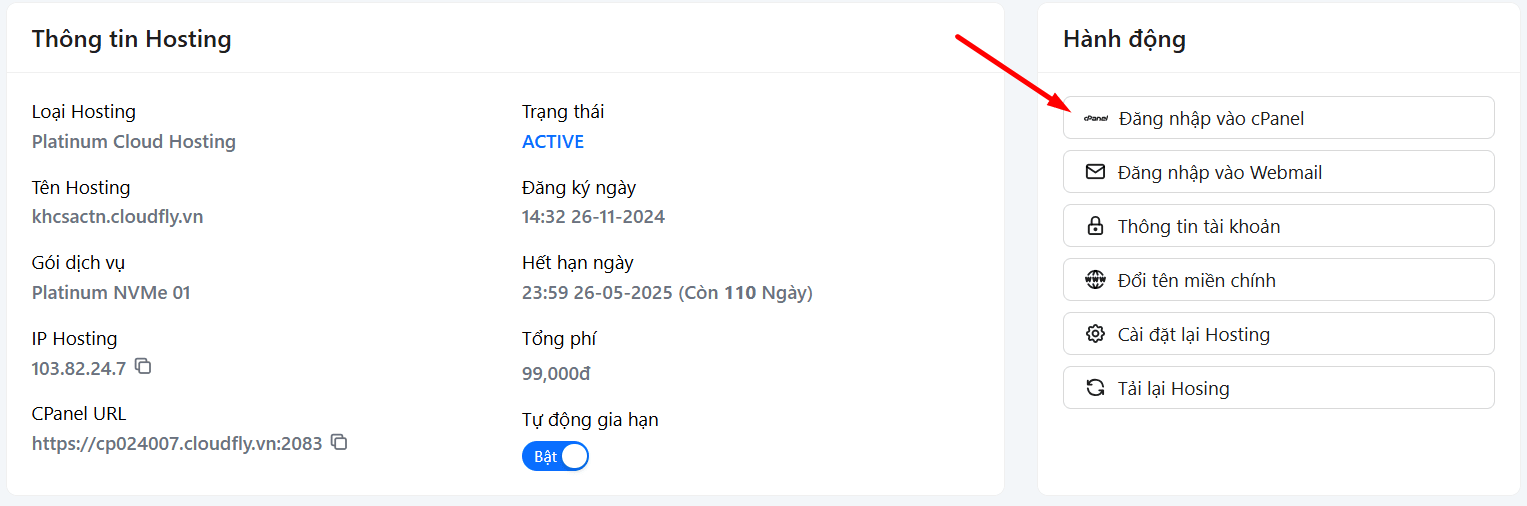Click the Hành động panel heading
The height and width of the screenshot is (506, 1527).
click(1124, 39)
